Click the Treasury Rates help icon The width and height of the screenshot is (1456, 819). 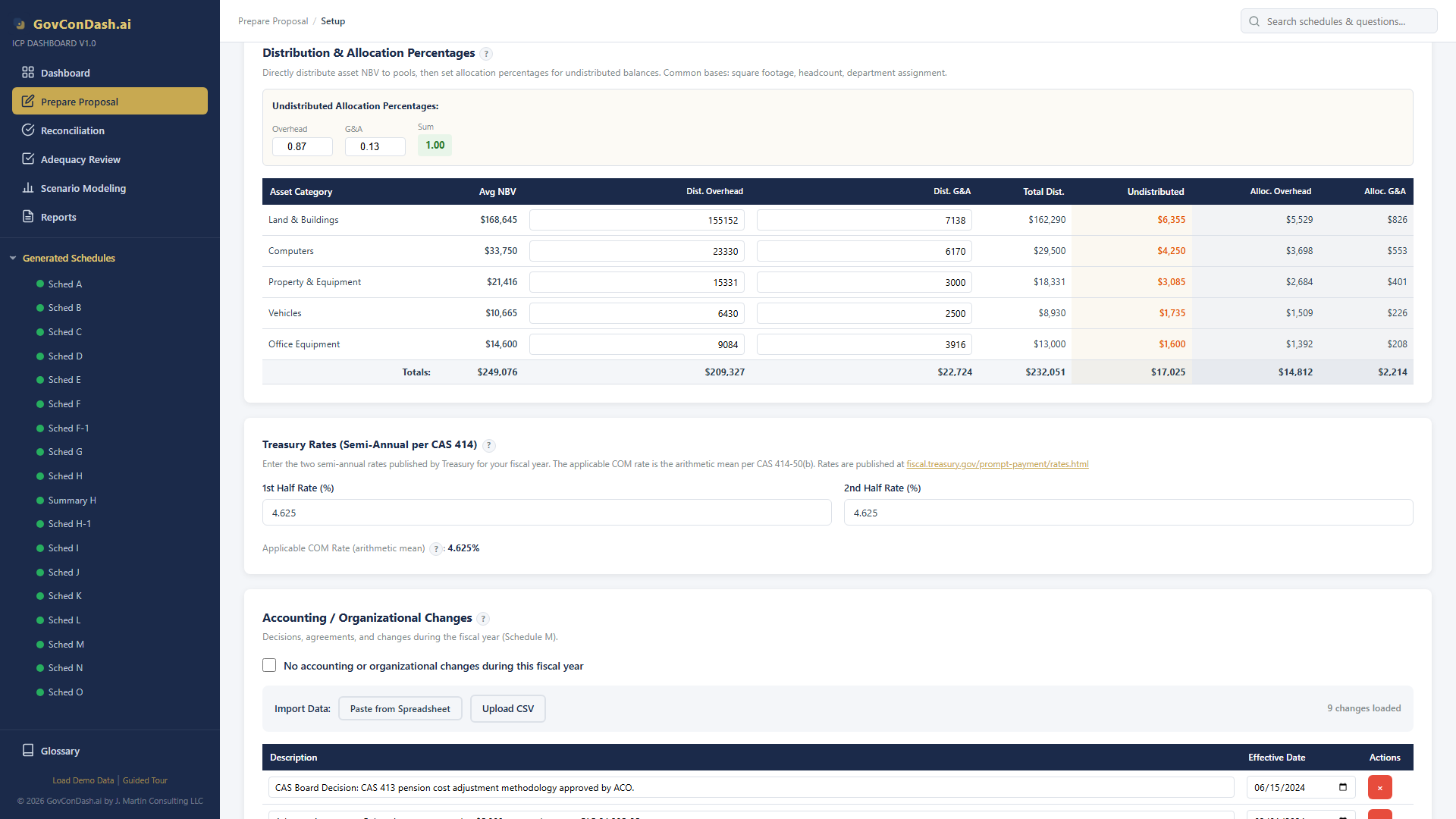coord(489,445)
